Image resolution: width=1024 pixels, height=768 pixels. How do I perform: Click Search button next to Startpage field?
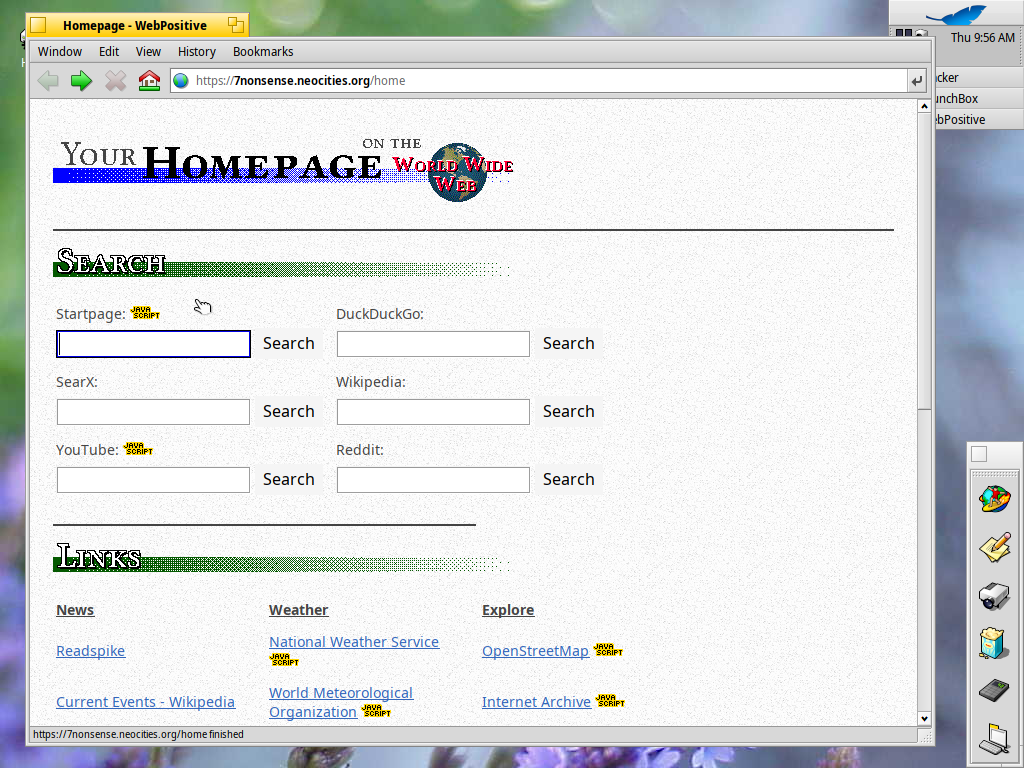click(x=289, y=344)
